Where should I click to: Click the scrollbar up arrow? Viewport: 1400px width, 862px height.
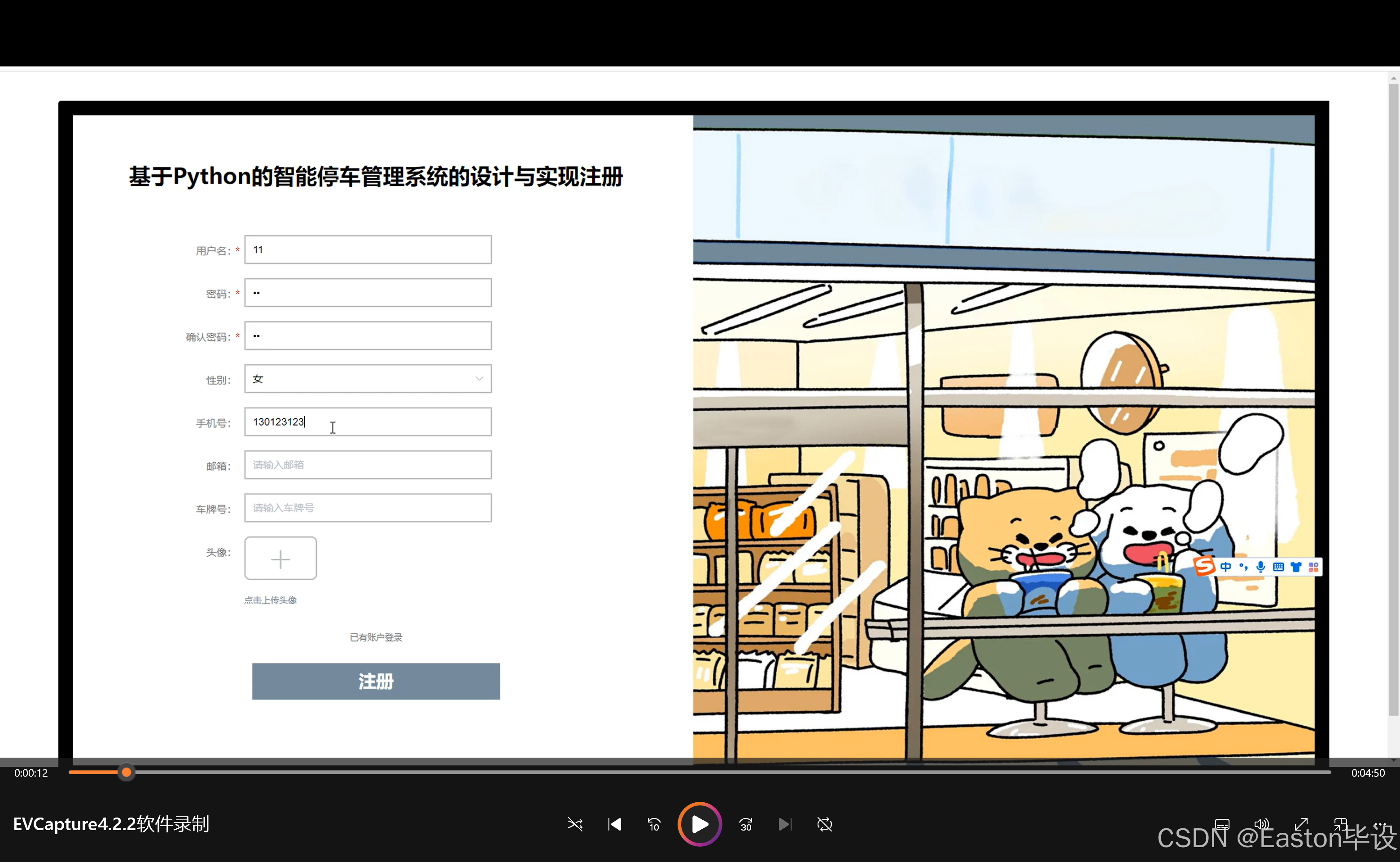coord(1394,78)
